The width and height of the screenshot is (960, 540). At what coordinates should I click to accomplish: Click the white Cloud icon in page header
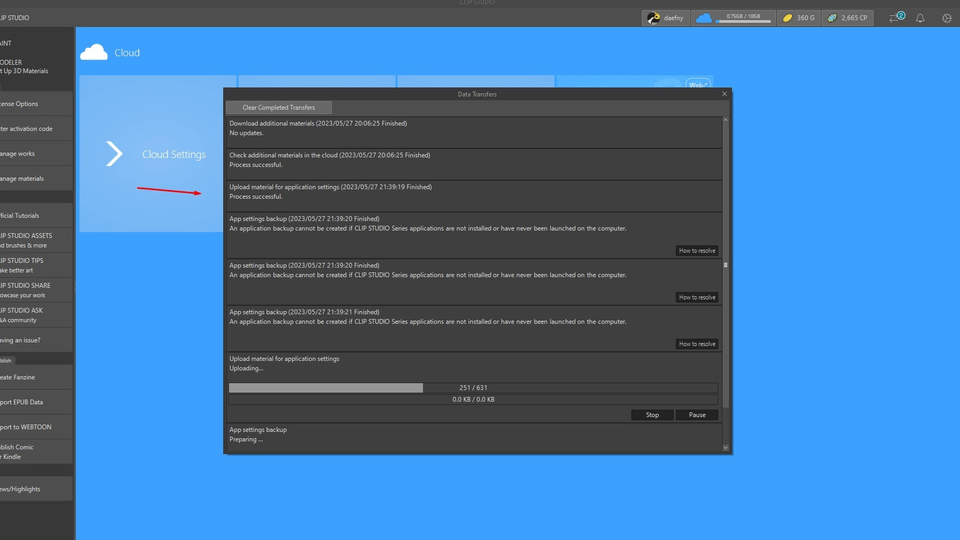coord(94,52)
